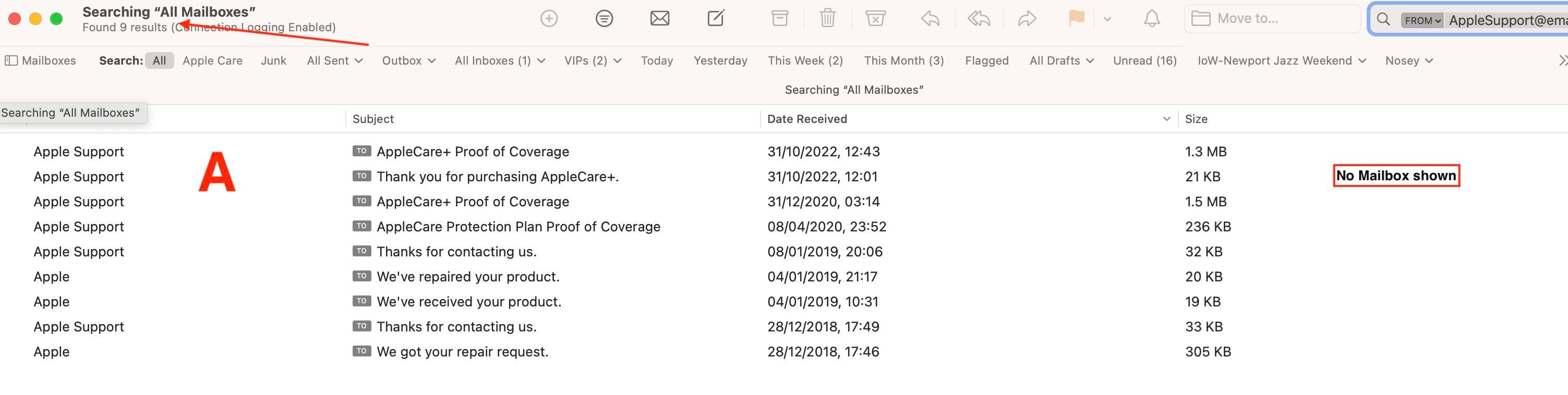Click the date 08/04/2020, 23:52
1568x395 pixels.
[x=827, y=226]
